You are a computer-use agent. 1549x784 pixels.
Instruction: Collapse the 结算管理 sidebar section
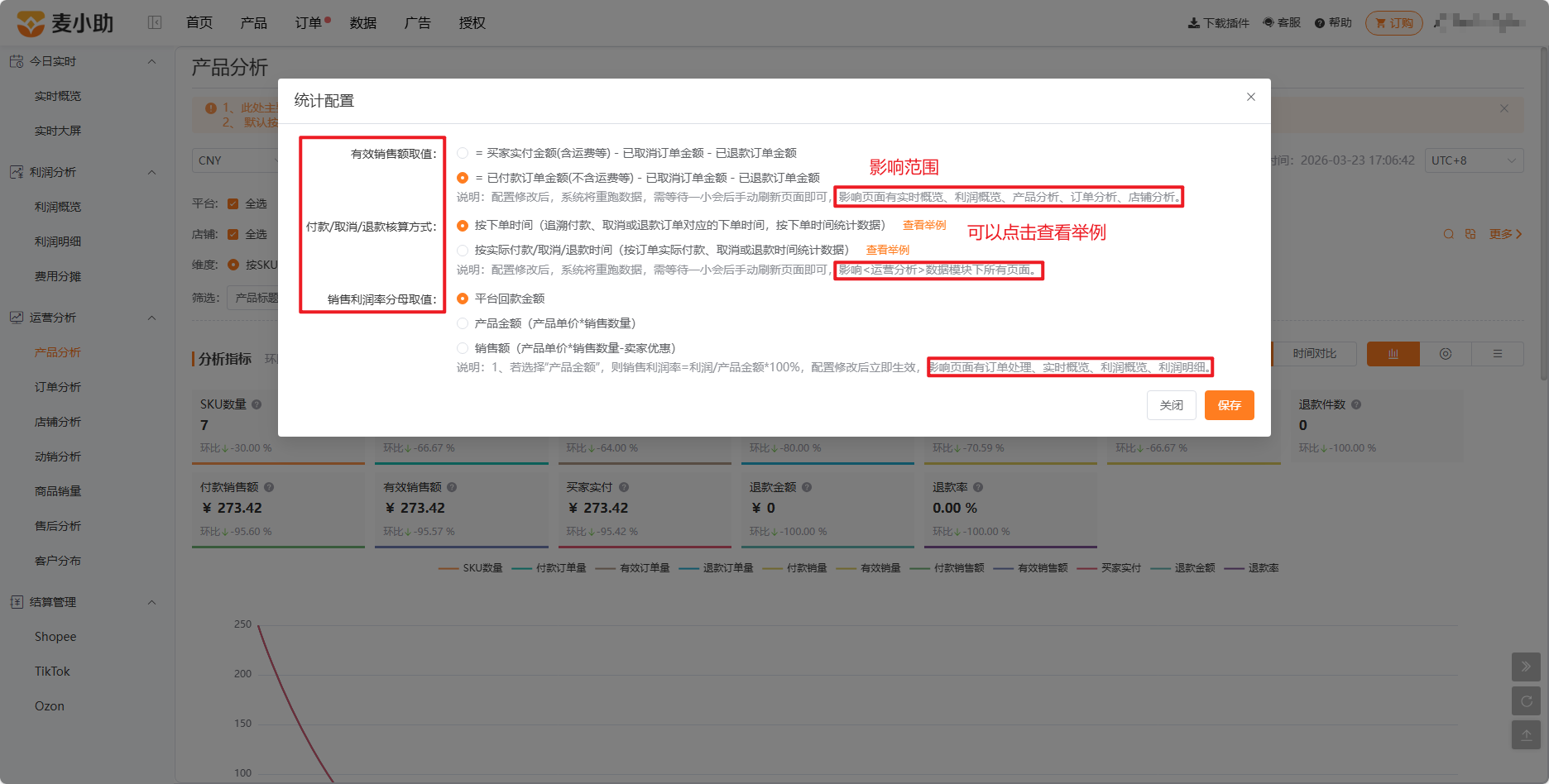click(151, 602)
